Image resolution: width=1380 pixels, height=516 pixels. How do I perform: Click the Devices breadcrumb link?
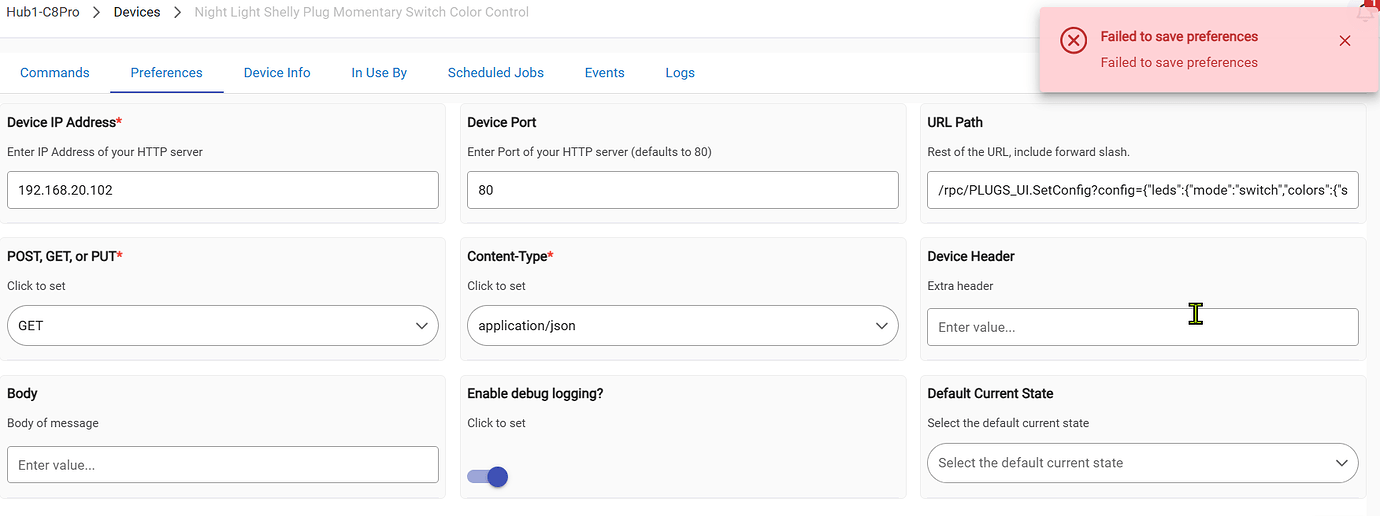[137, 12]
